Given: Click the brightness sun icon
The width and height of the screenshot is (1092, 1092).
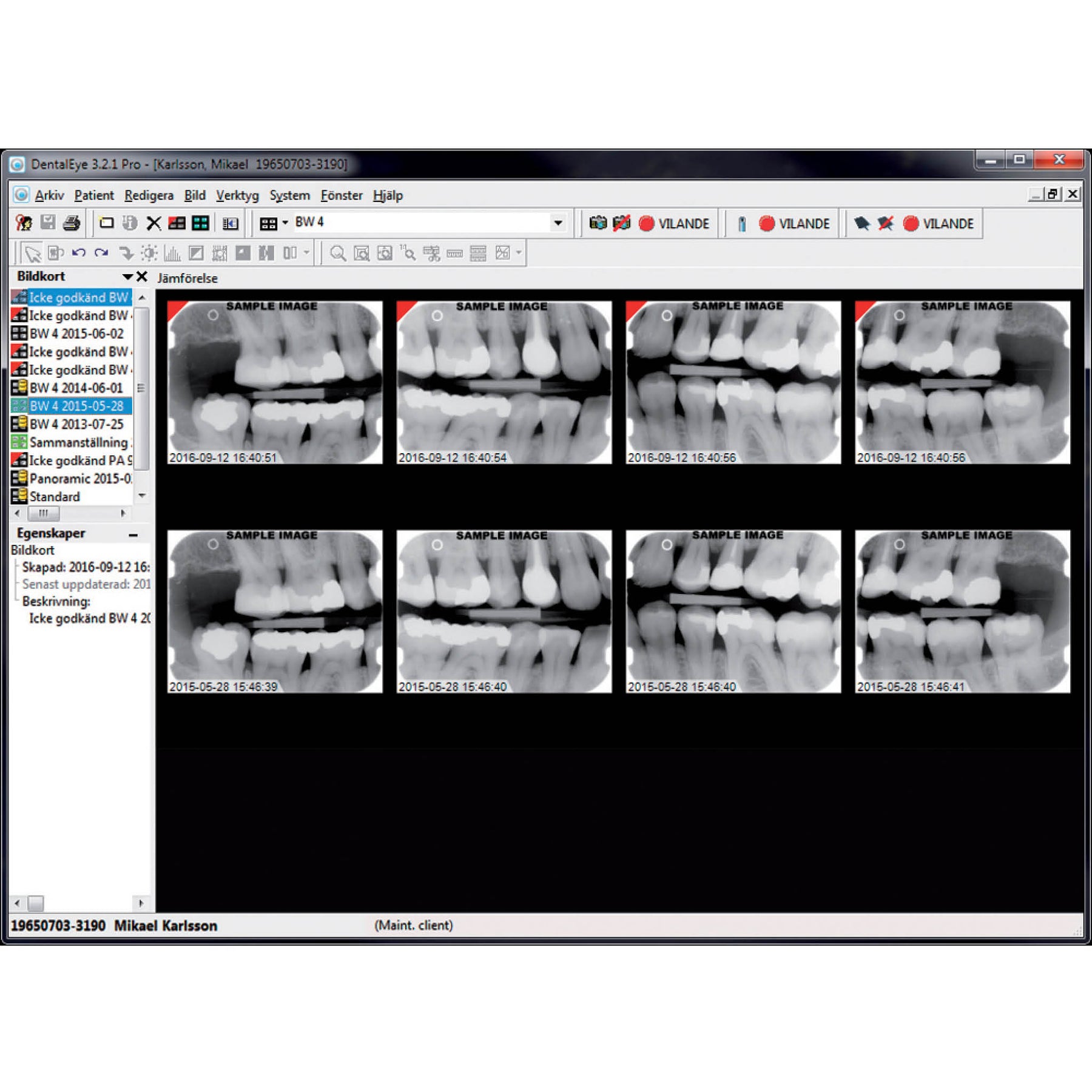Looking at the screenshot, I should (149, 253).
